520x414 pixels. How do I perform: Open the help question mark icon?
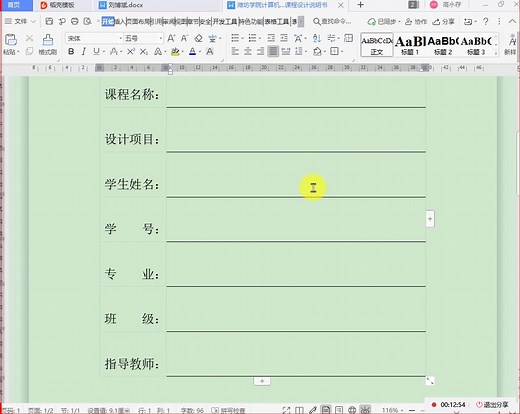(x=486, y=22)
